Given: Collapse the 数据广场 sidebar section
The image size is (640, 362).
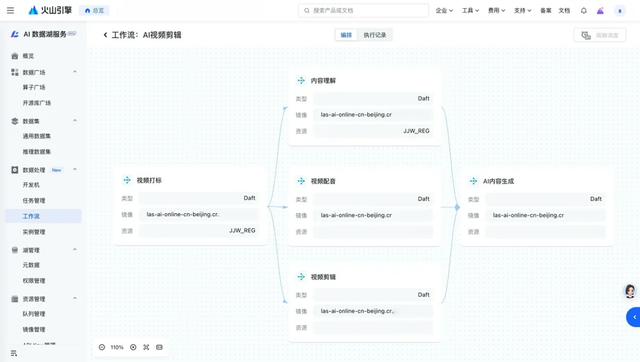Looking at the screenshot, I should pos(75,72).
